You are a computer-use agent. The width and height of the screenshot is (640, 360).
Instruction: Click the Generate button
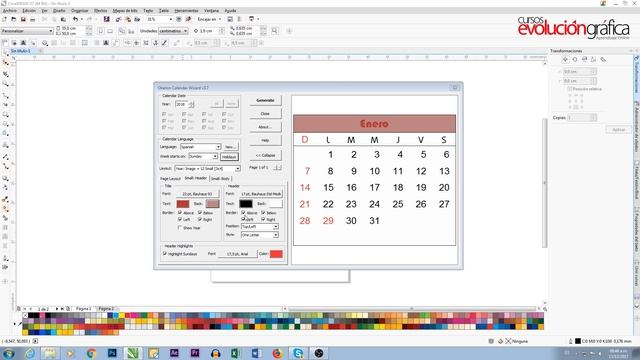265,100
